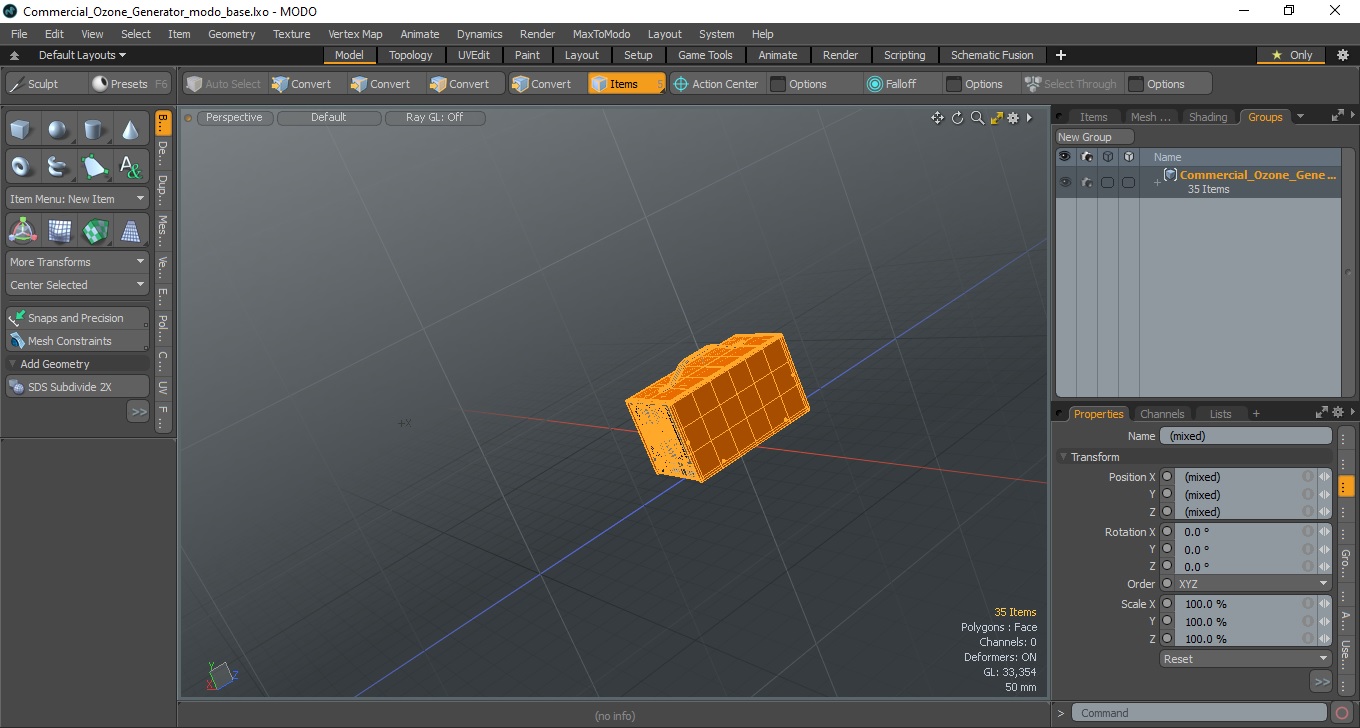Click the viewport zoom magnifier icon
The height and width of the screenshot is (728, 1360).
[977, 118]
